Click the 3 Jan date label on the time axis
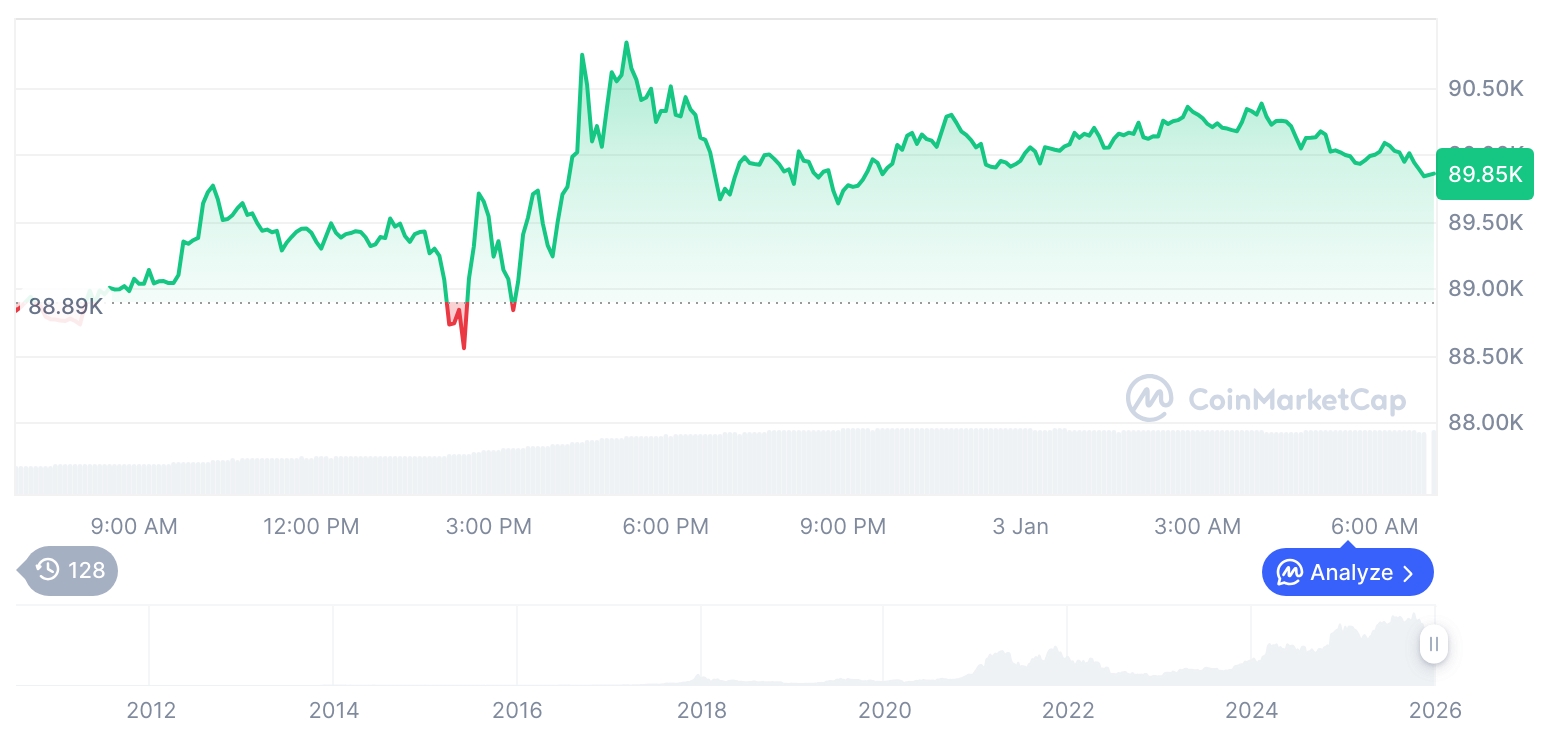 [x=1020, y=526]
